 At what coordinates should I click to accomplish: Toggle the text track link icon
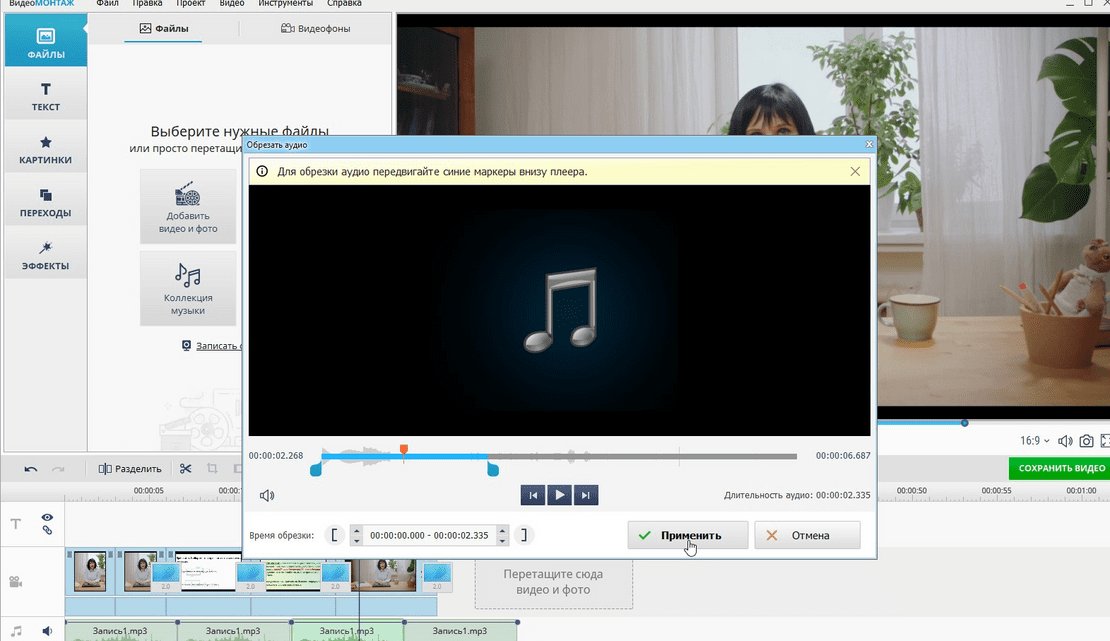pyautogui.click(x=46, y=530)
